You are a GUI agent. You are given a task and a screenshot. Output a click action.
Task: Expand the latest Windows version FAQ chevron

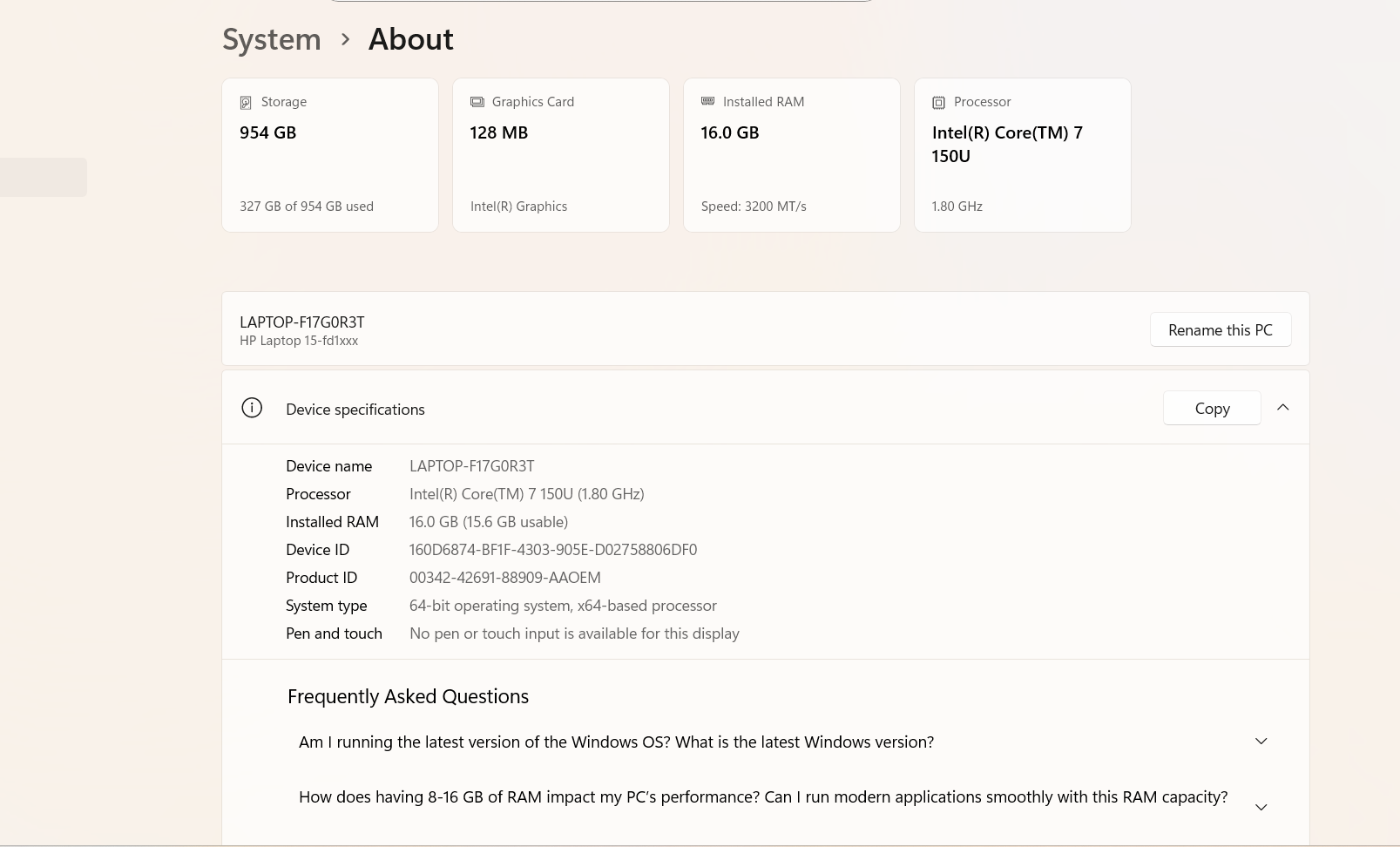[1261, 741]
